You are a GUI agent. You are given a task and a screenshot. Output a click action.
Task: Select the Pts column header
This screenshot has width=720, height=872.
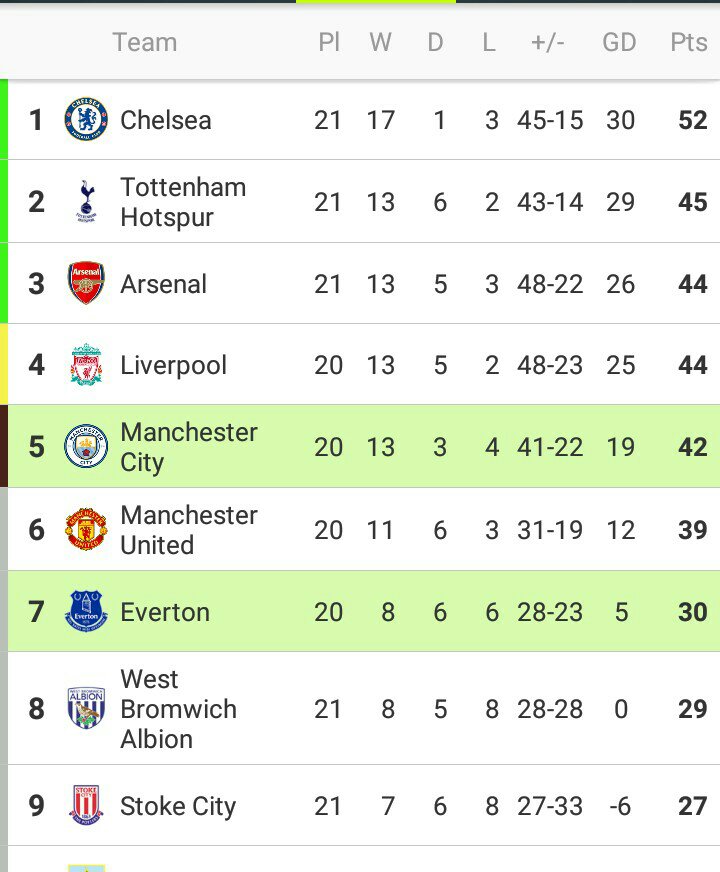point(689,42)
